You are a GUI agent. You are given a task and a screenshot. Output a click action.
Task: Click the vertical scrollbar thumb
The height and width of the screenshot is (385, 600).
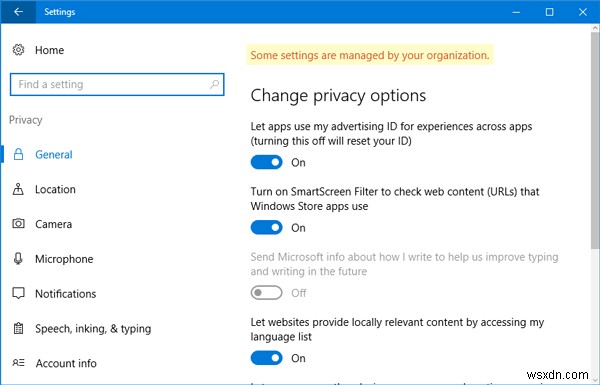(595, 140)
